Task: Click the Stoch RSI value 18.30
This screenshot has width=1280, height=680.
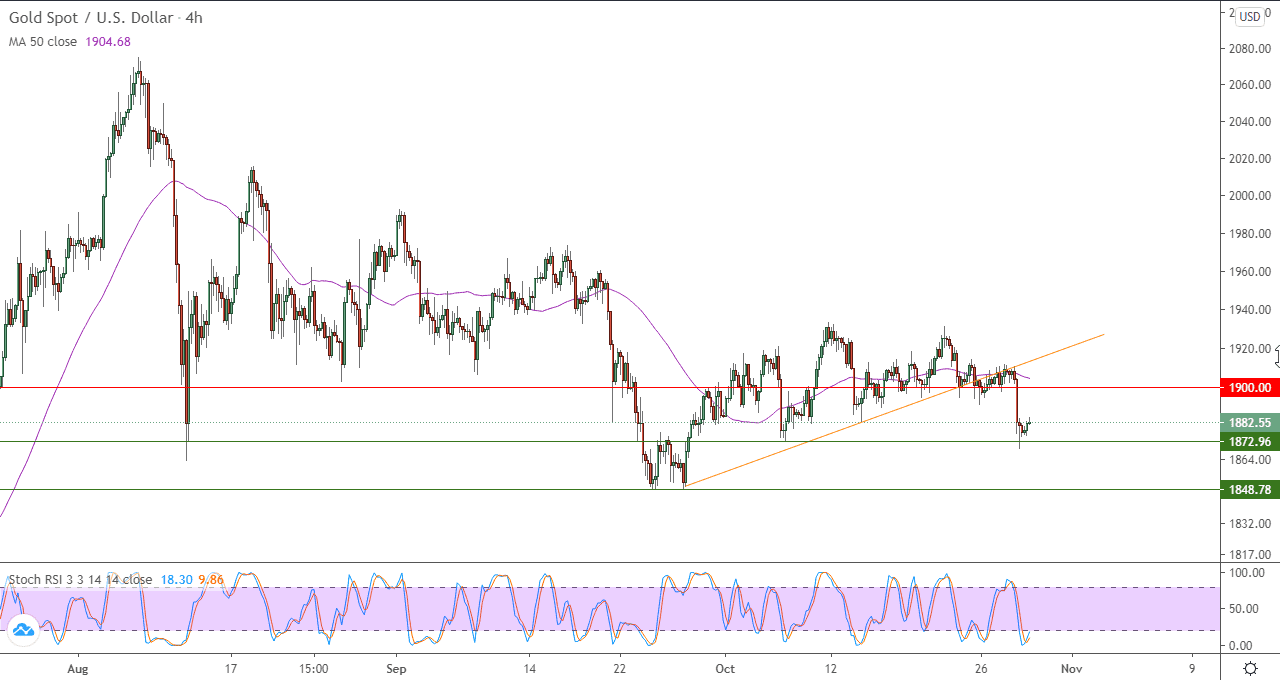Action: click(175, 580)
